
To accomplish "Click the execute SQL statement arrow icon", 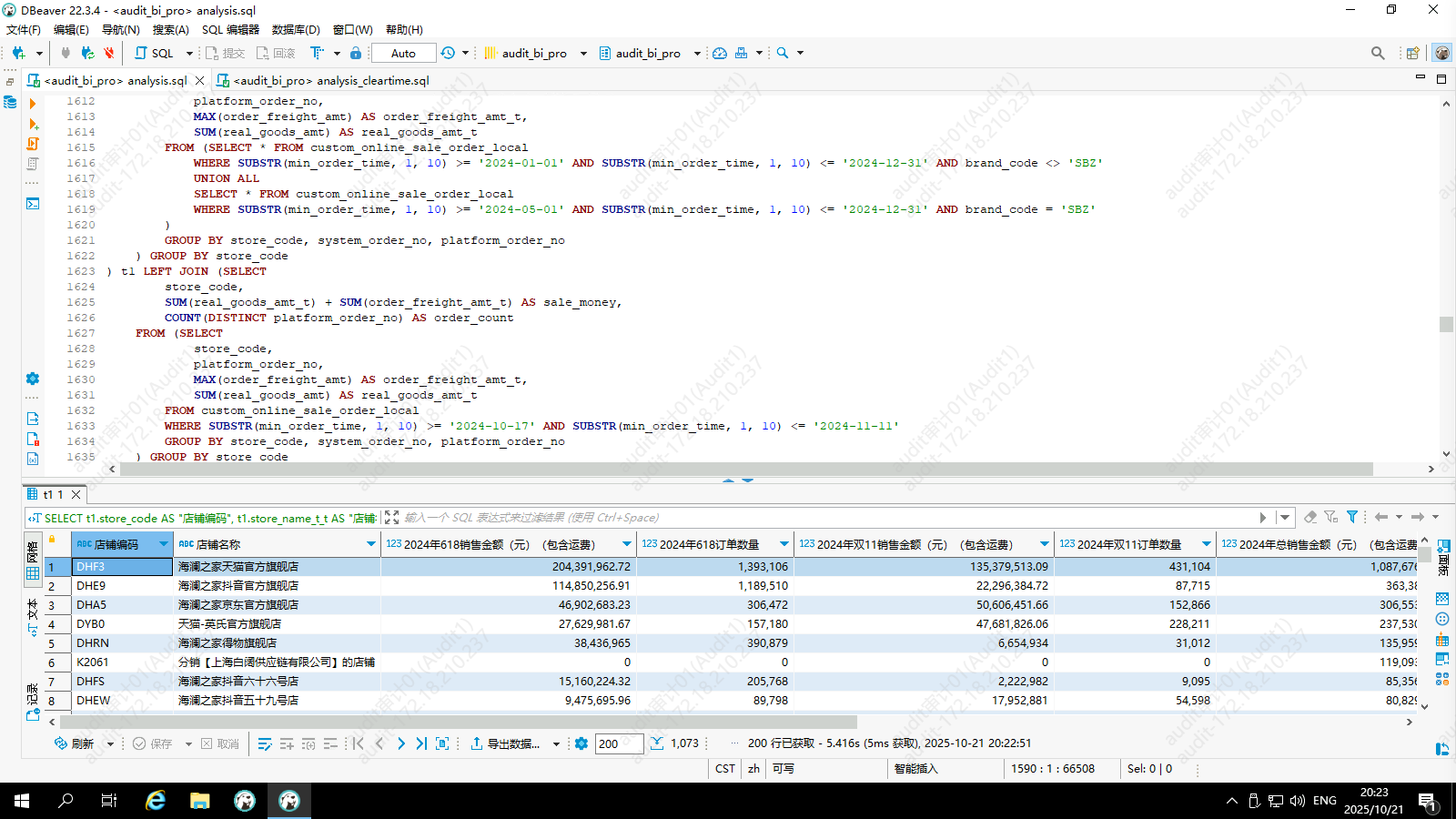I will click(x=33, y=104).
